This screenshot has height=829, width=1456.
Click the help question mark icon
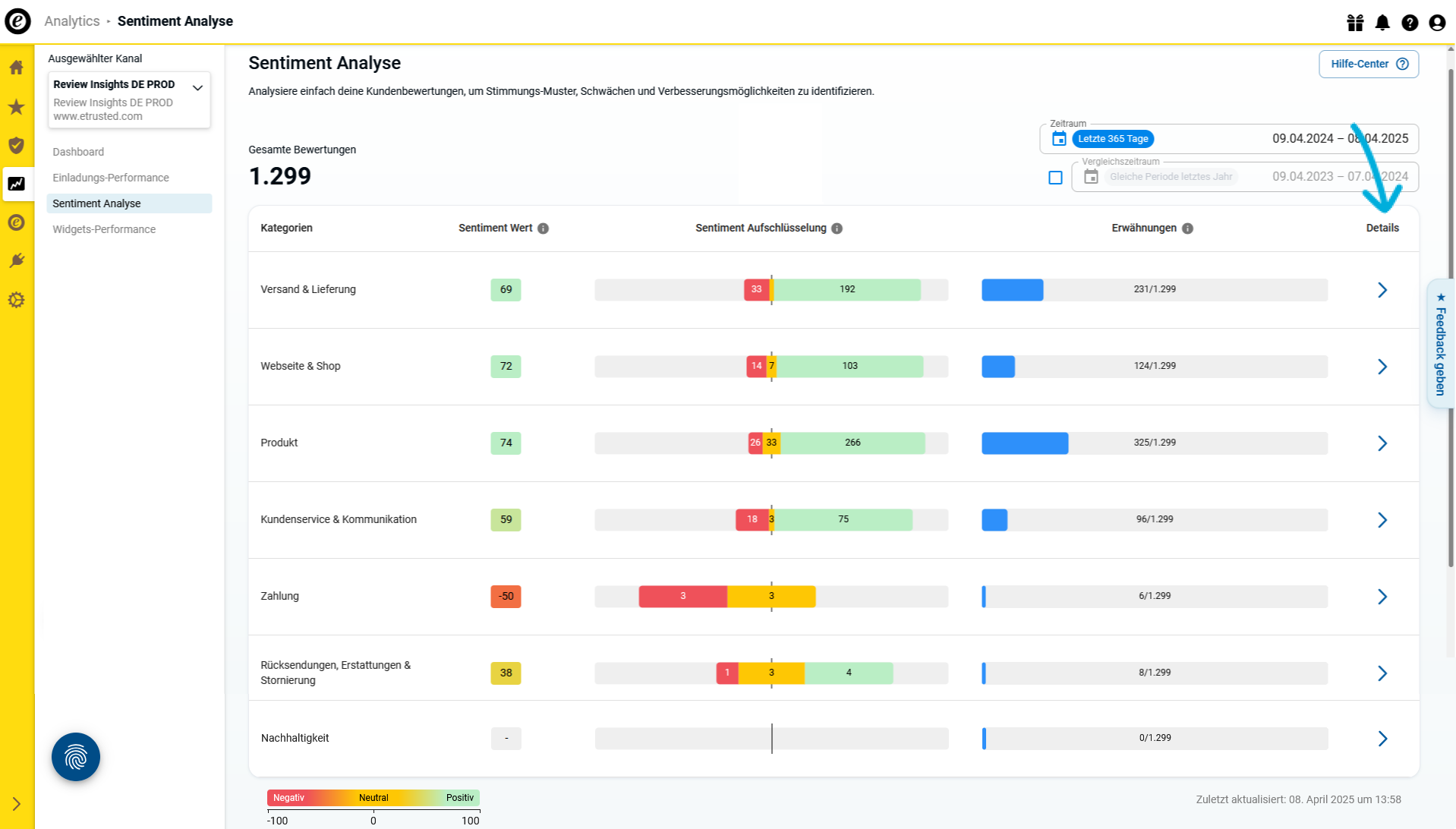pyautogui.click(x=1410, y=23)
